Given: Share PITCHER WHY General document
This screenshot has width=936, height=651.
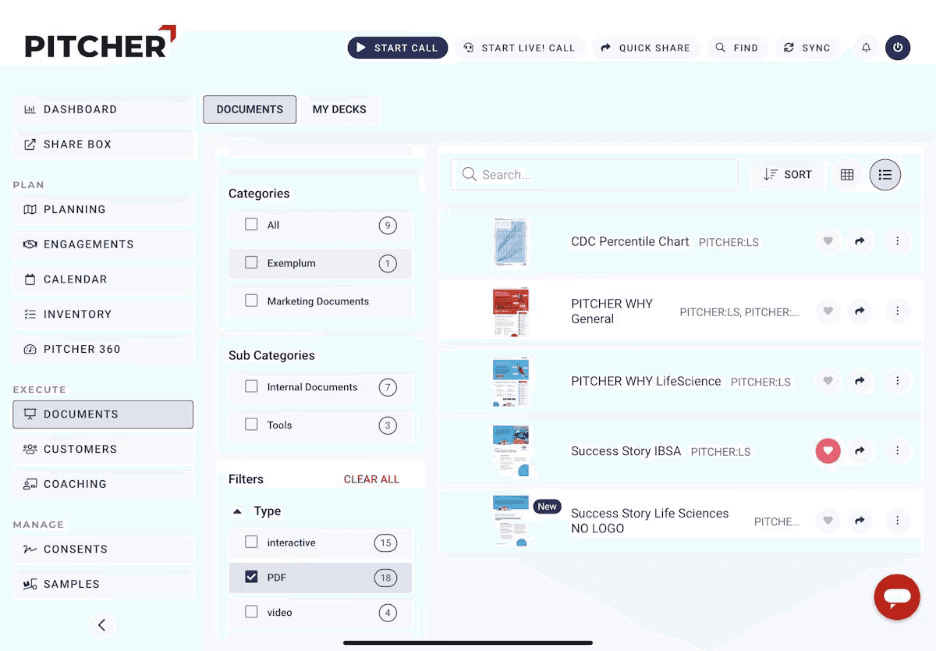Looking at the screenshot, I should point(860,311).
